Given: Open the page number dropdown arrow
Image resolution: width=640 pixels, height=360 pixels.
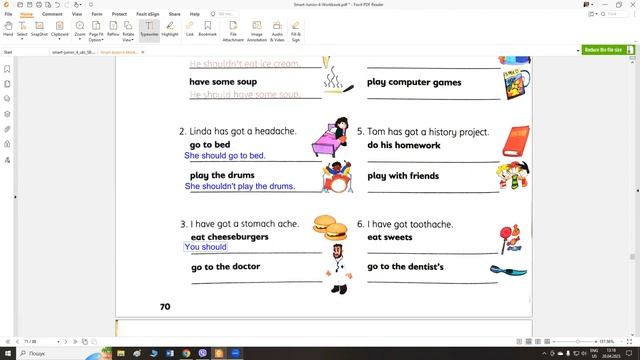Looking at the screenshot, I should click(58, 341).
